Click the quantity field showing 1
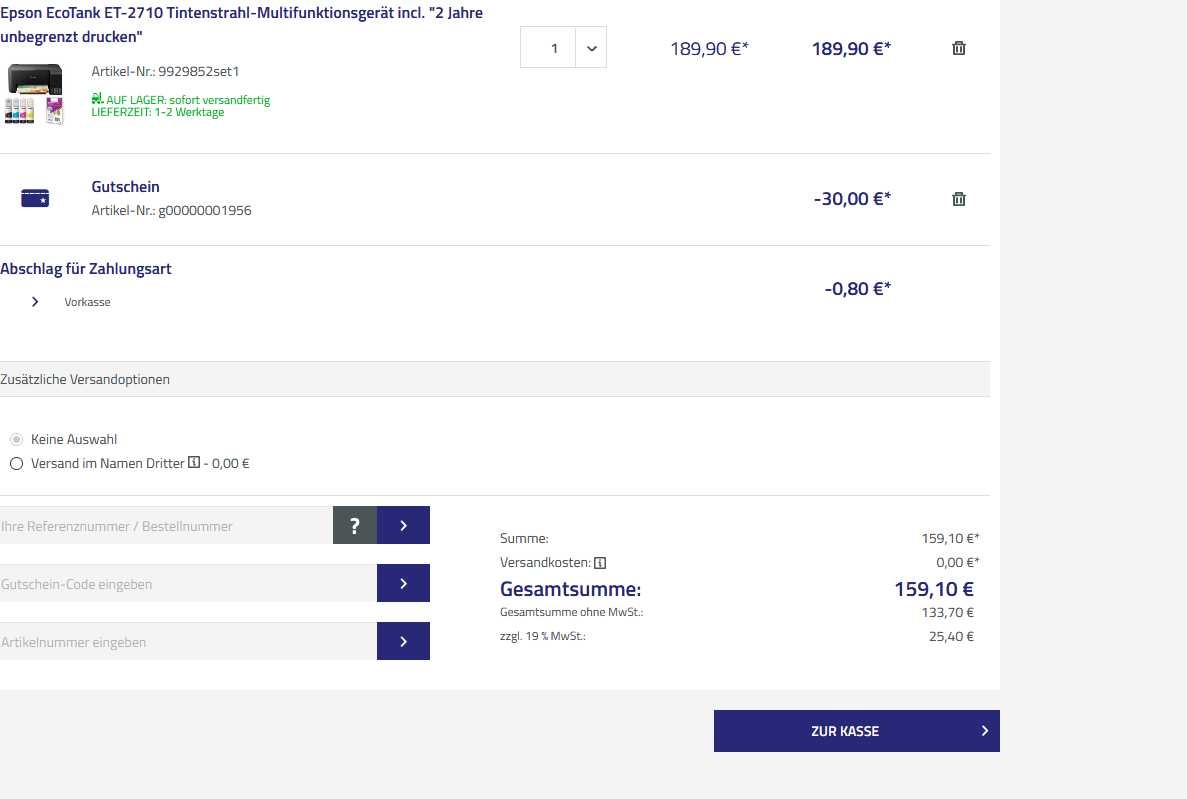Screen dimensions: 1187x799 548,48
